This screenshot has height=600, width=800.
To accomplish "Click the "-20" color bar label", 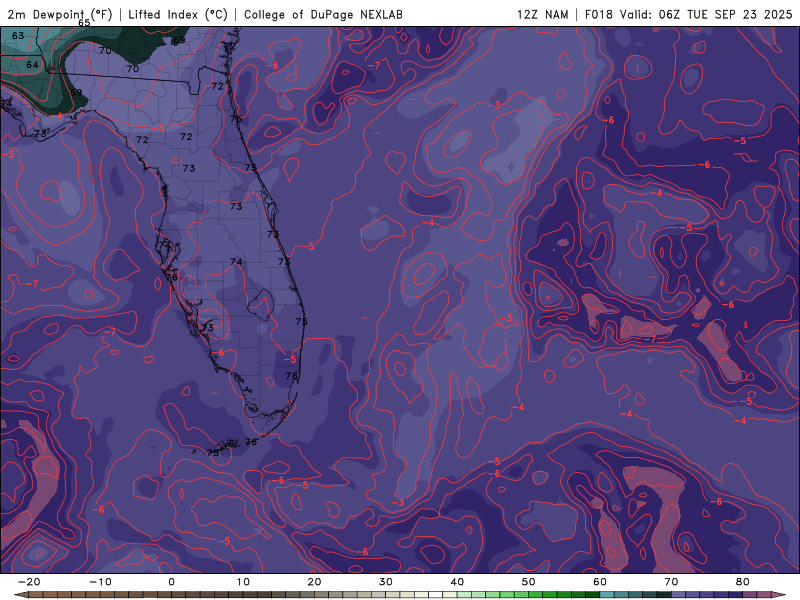I will click(29, 582).
